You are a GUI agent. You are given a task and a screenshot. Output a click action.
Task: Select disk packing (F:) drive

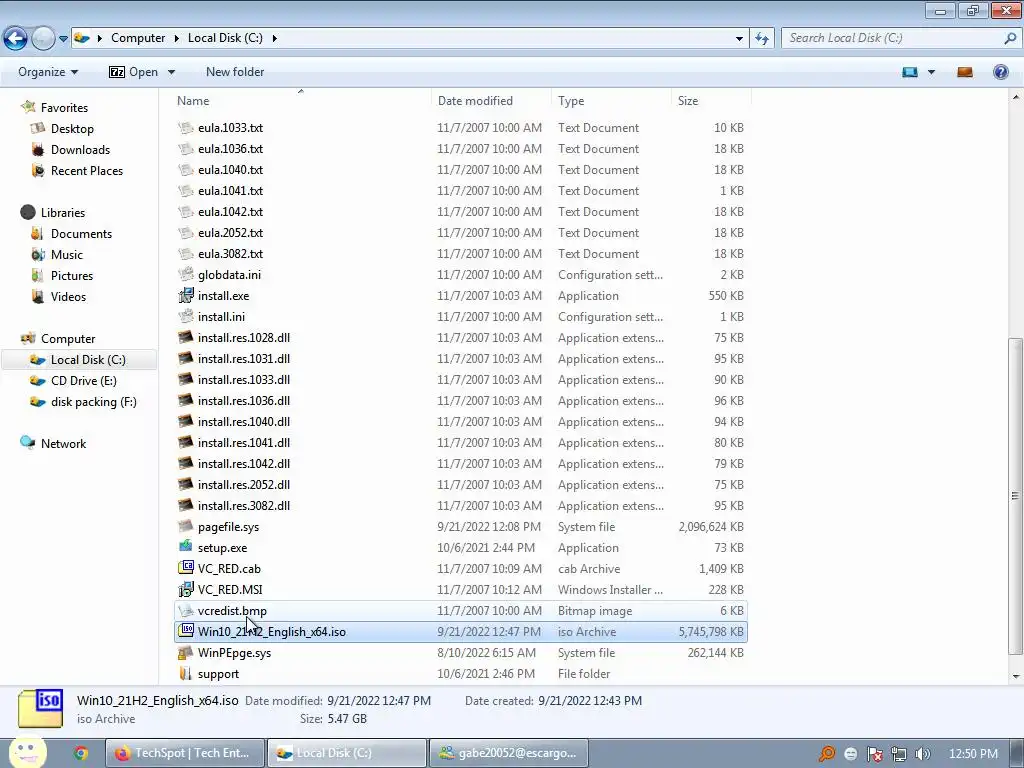click(93, 402)
